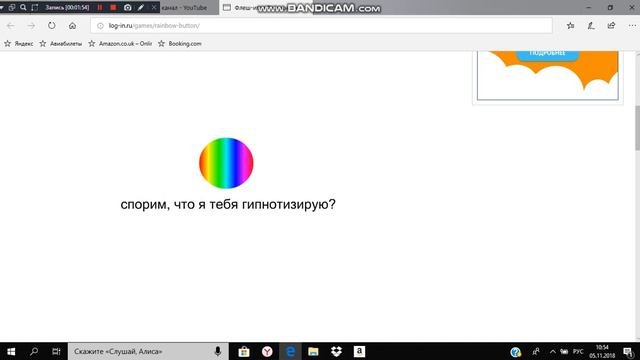This screenshot has height=360, width=640.
Task: Click the help question-mark tray icon
Action: (516, 351)
